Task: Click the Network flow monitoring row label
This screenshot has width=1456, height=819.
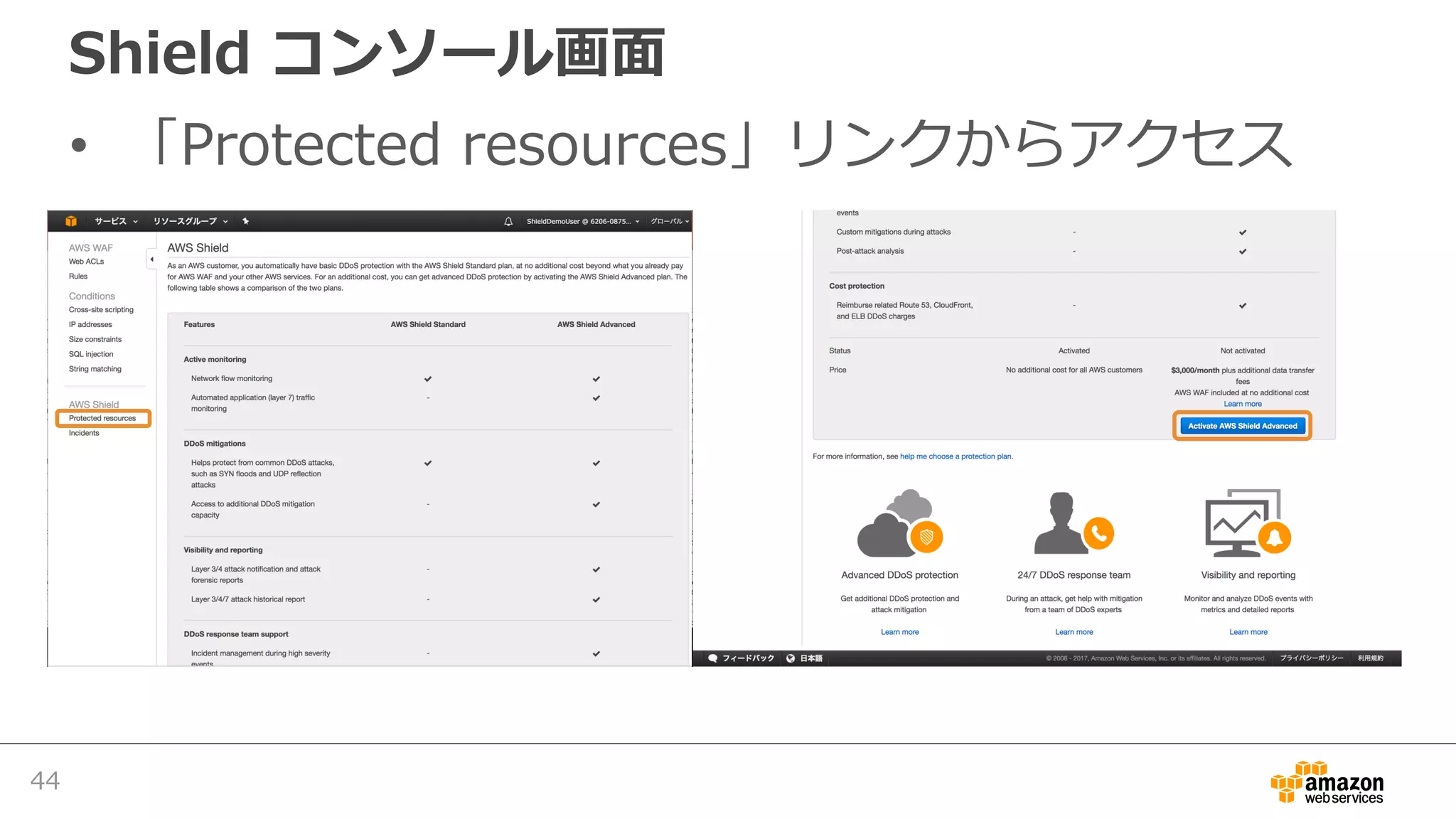Action: (232, 379)
